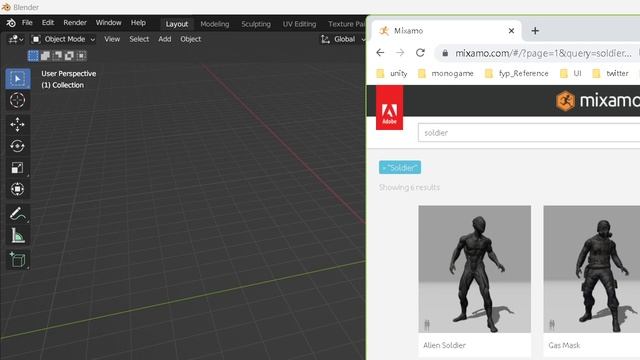Open Blender Window menu

pyautogui.click(x=108, y=23)
